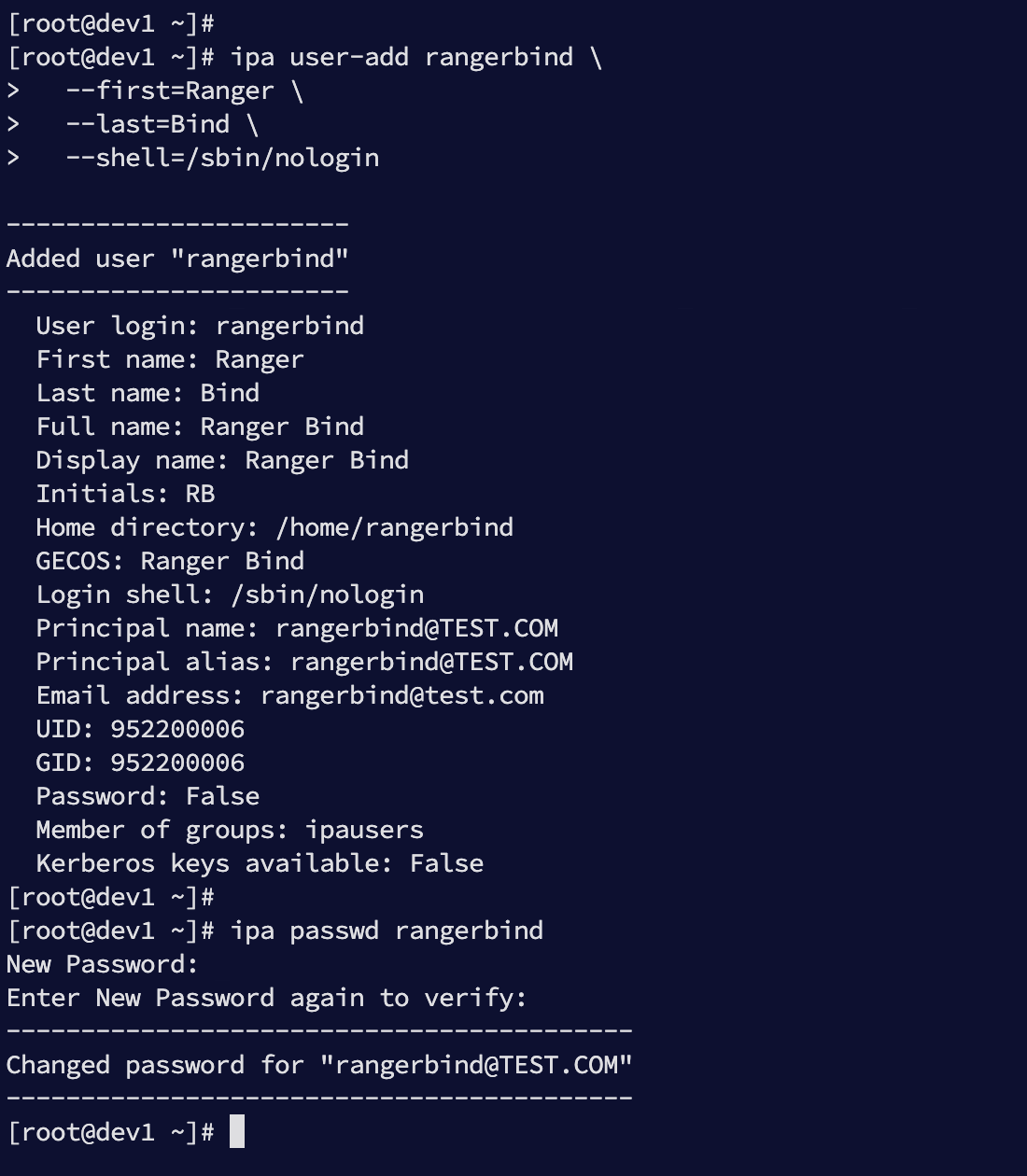Click the '--shell=/sbin/nologin' option line
1027x1176 pixels.
pyautogui.click(x=222, y=158)
